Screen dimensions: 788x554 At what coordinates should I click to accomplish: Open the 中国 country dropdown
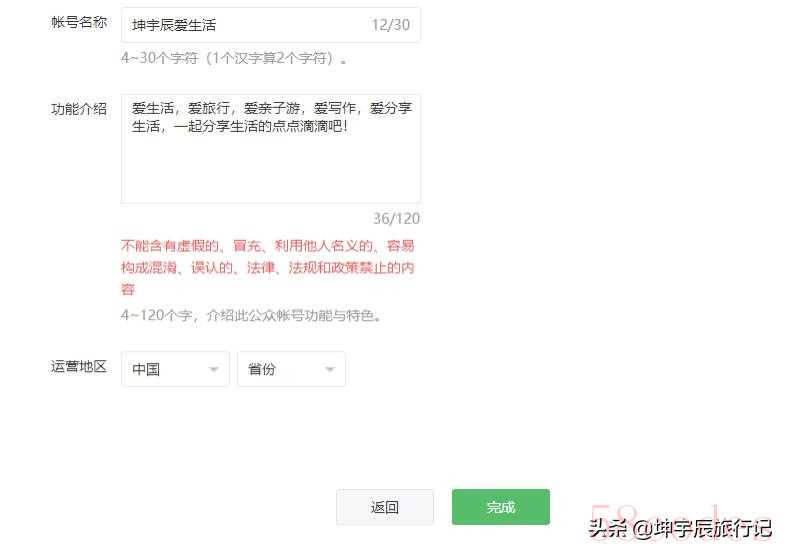pos(175,369)
